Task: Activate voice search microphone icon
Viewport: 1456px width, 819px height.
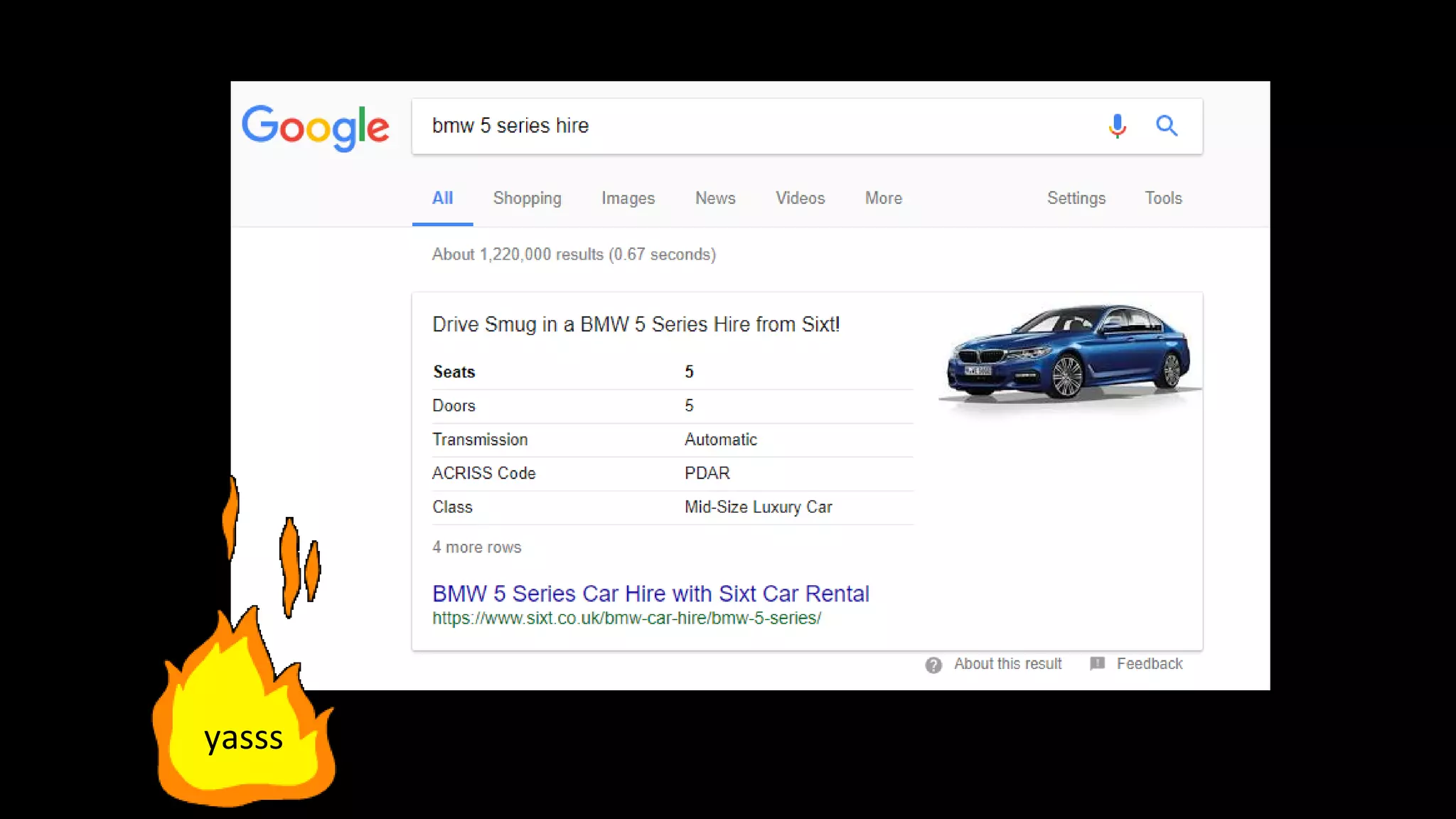Action: [x=1117, y=126]
